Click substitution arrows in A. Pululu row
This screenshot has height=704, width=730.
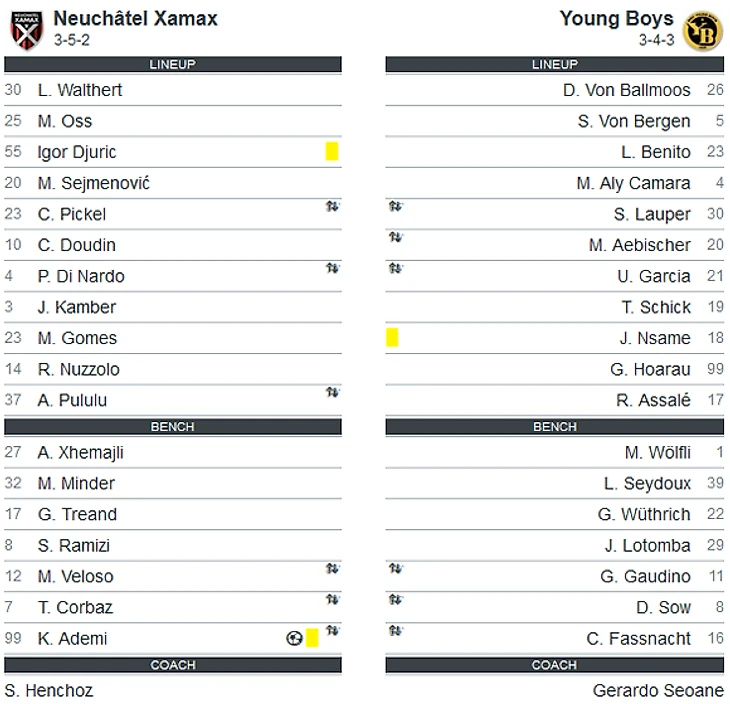[x=332, y=392]
